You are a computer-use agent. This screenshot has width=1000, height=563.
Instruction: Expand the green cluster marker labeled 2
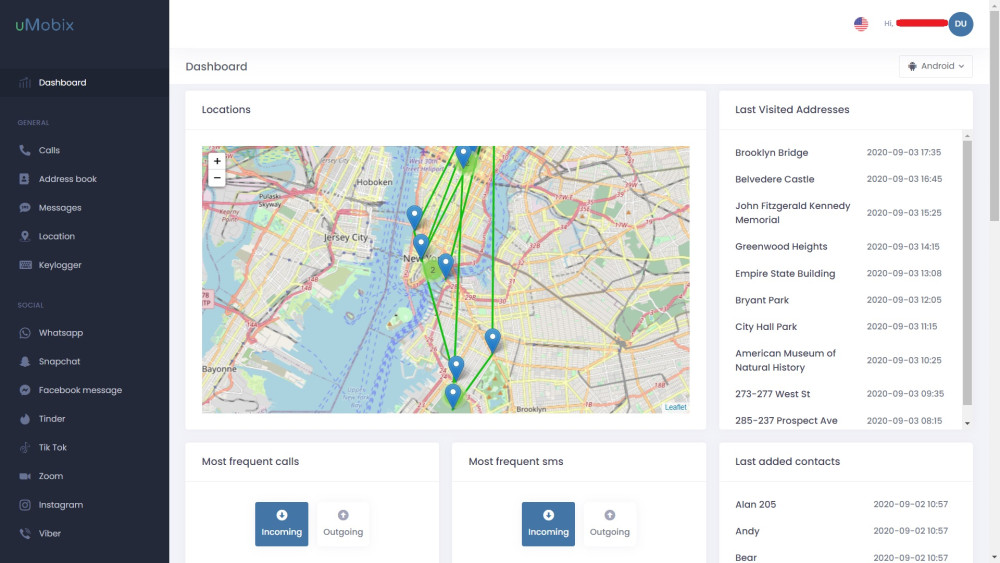432,269
